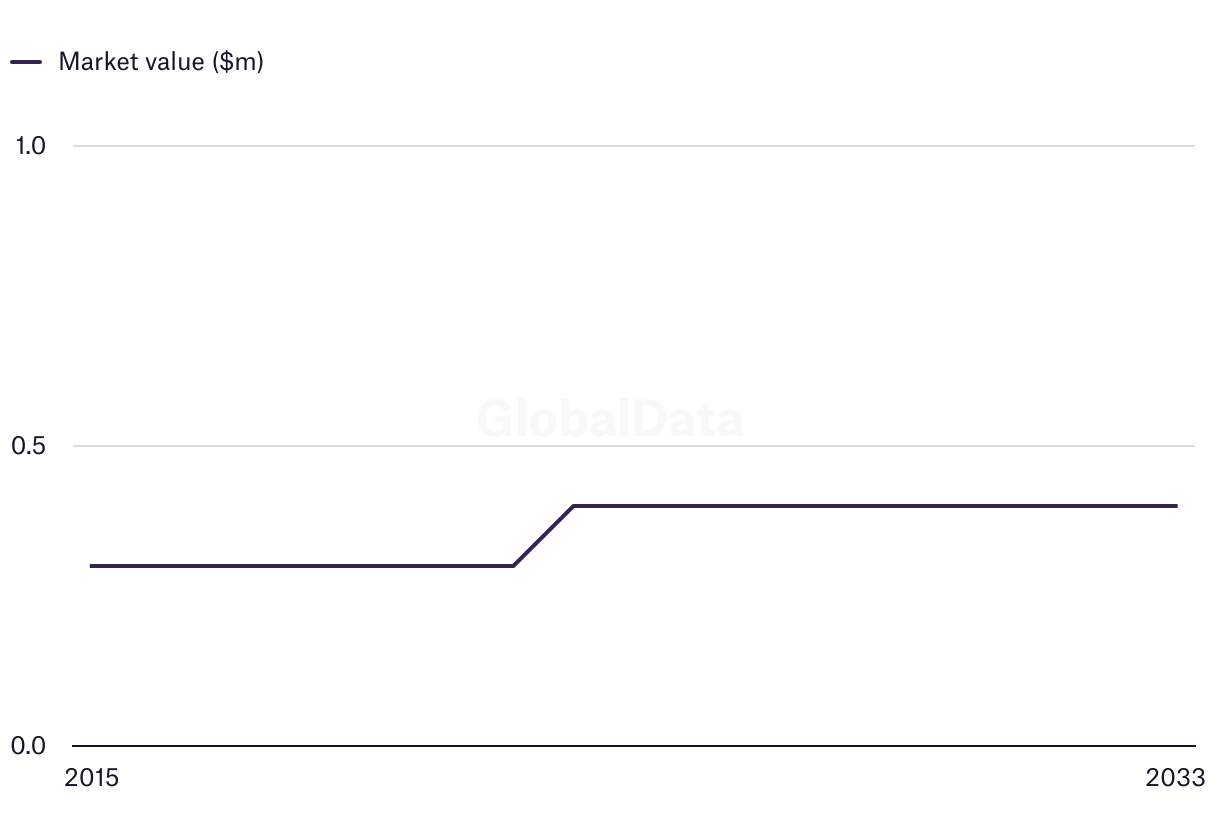Click the x-axis baseline
The width and height of the screenshot is (1220, 836).
coord(634,746)
